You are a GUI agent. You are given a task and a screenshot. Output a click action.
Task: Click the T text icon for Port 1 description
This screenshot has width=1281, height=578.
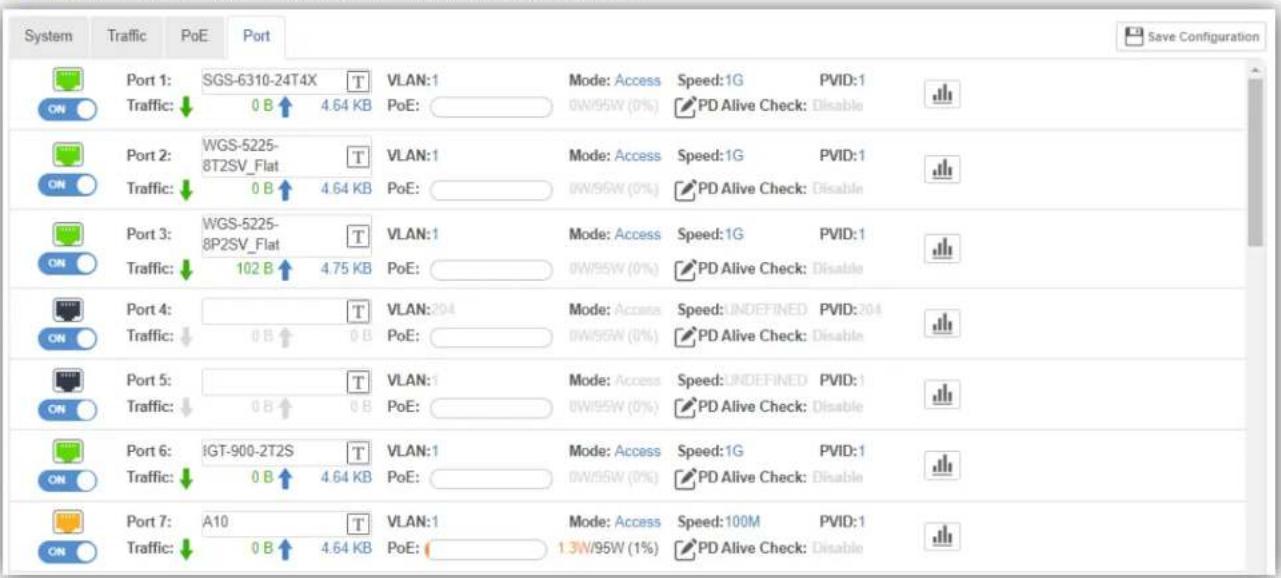pyautogui.click(x=357, y=81)
